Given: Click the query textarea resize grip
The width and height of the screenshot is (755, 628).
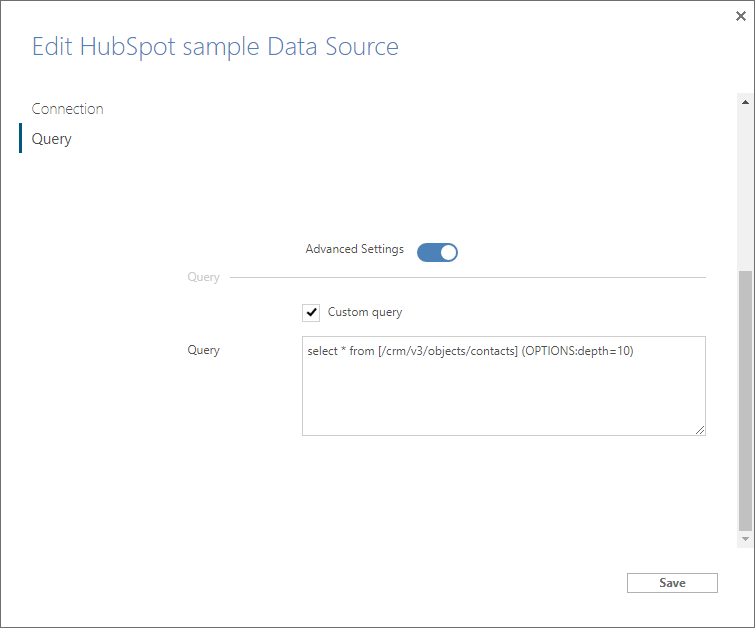Looking at the screenshot, I should pyautogui.click(x=700, y=430).
